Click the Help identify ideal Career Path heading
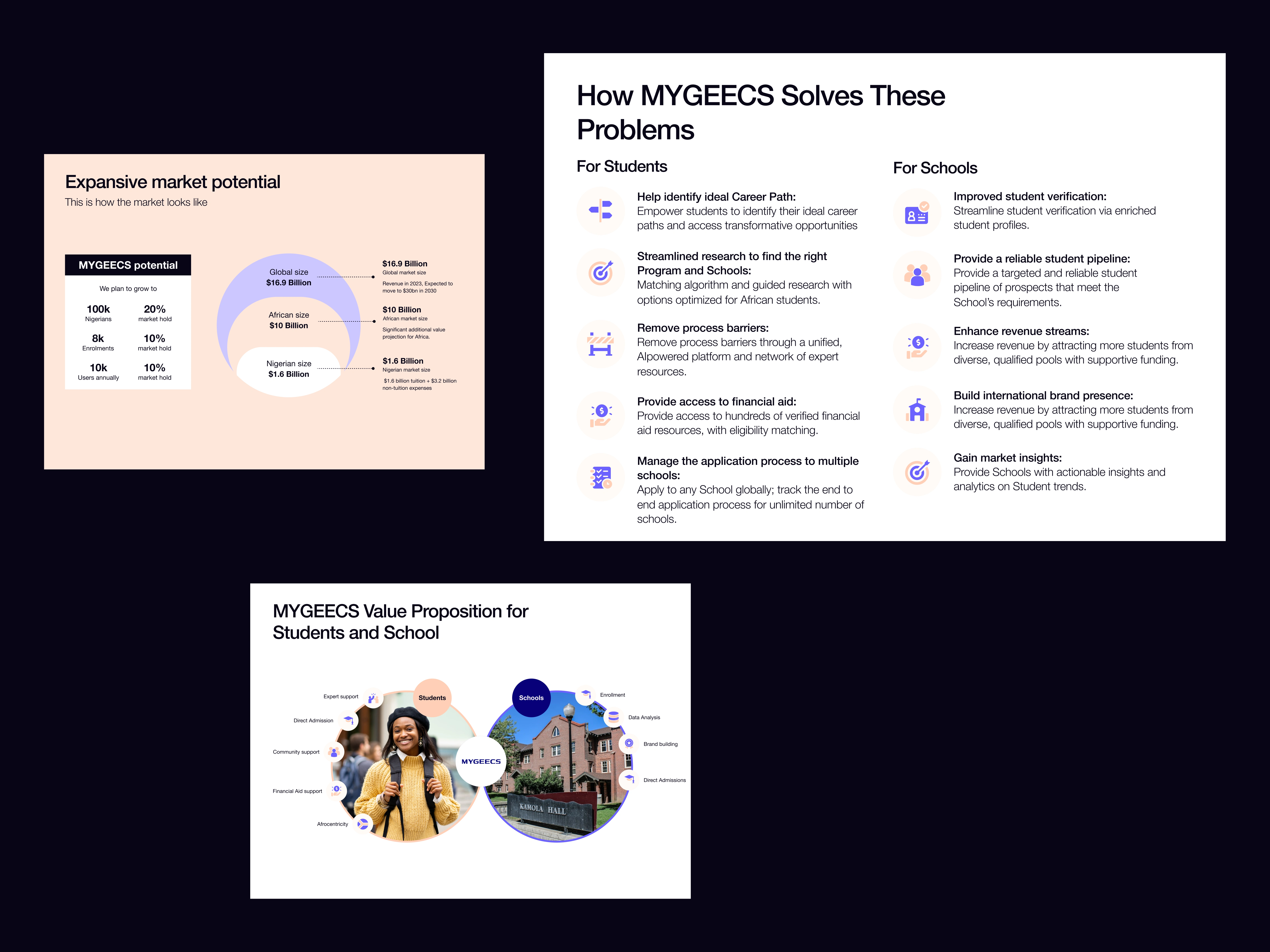Image resolution: width=1270 pixels, height=952 pixels. (717, 197)
